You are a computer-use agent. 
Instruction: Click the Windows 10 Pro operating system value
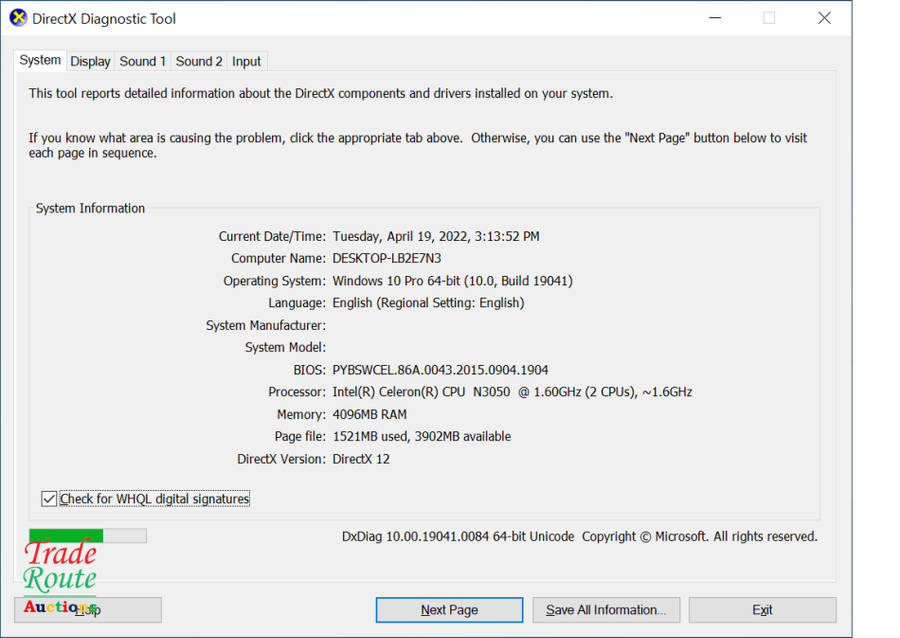point(452,281)
